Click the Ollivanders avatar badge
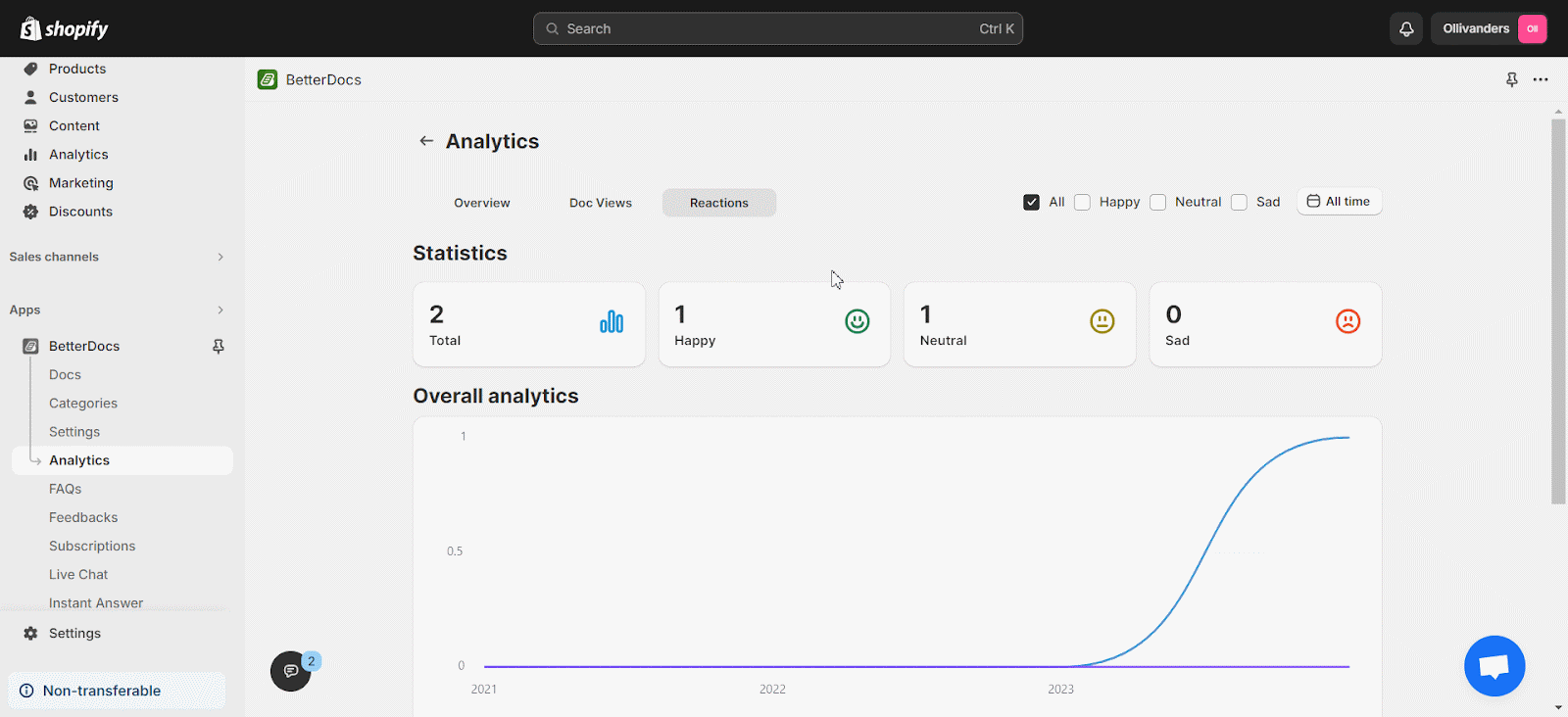The width and height of the screenshot is (1568, 717). 1532,28
